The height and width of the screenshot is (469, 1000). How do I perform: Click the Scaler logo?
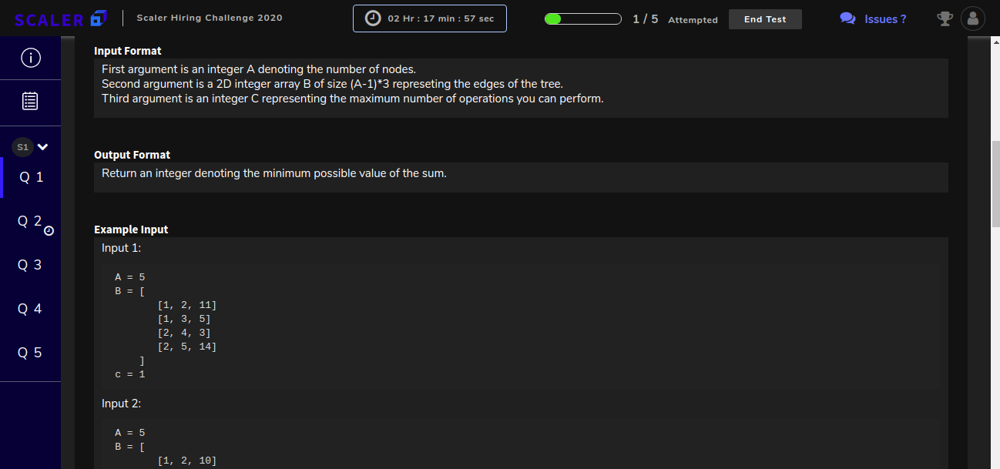coord(60,19)
